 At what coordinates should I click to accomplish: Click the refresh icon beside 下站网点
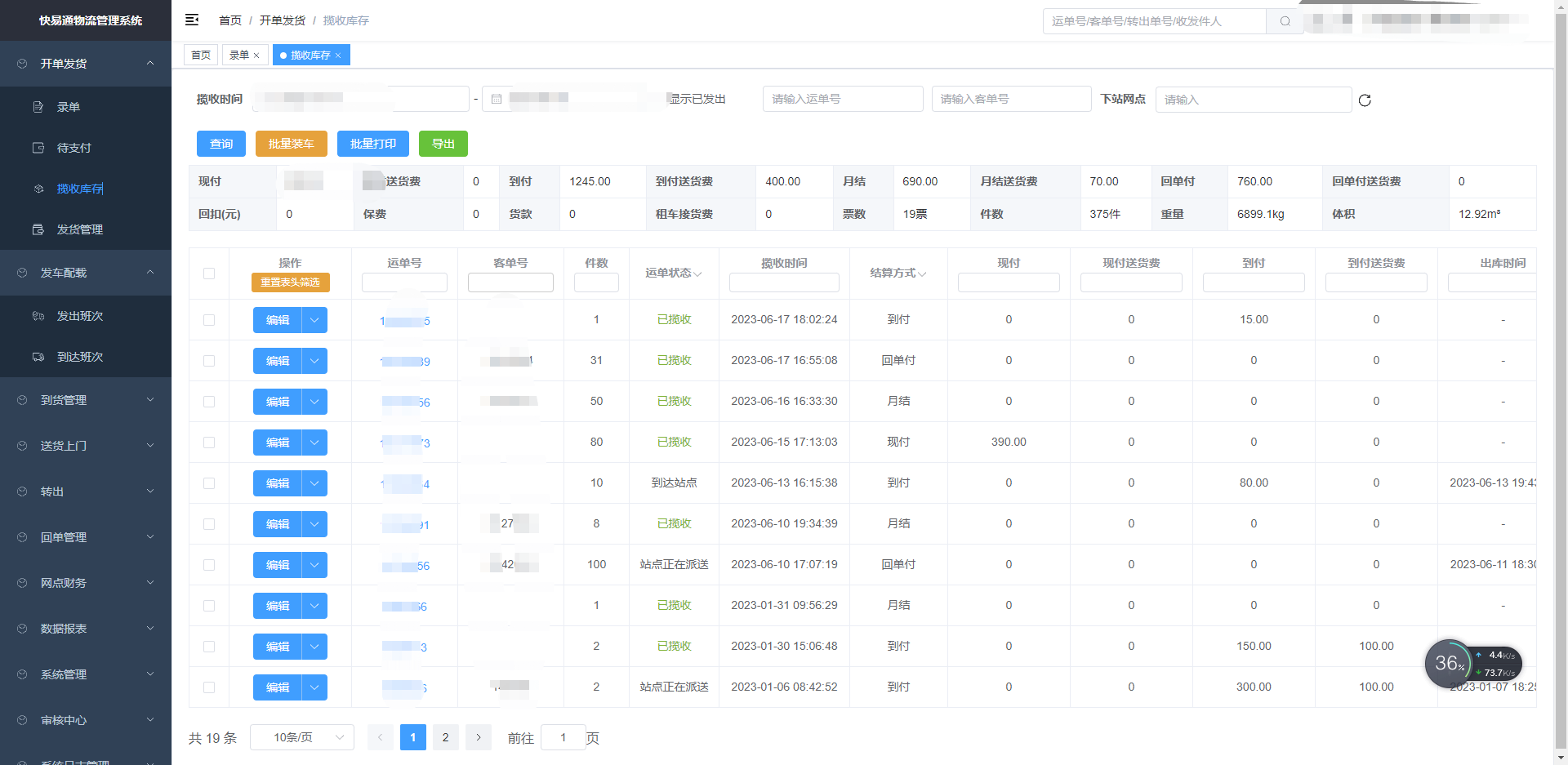click(x=1365, y=100)
